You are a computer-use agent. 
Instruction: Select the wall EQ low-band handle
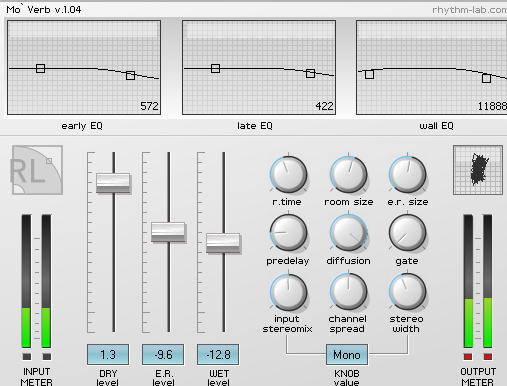(x=369, y=74)
